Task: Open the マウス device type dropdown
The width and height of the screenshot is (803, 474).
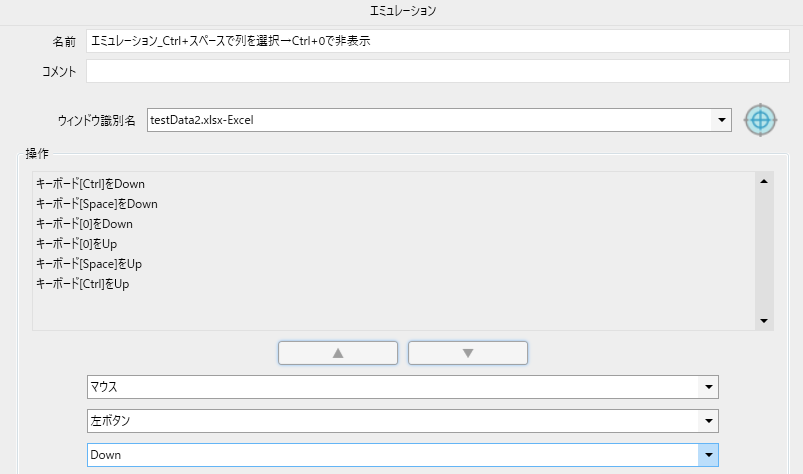Action: pos(708,387)
